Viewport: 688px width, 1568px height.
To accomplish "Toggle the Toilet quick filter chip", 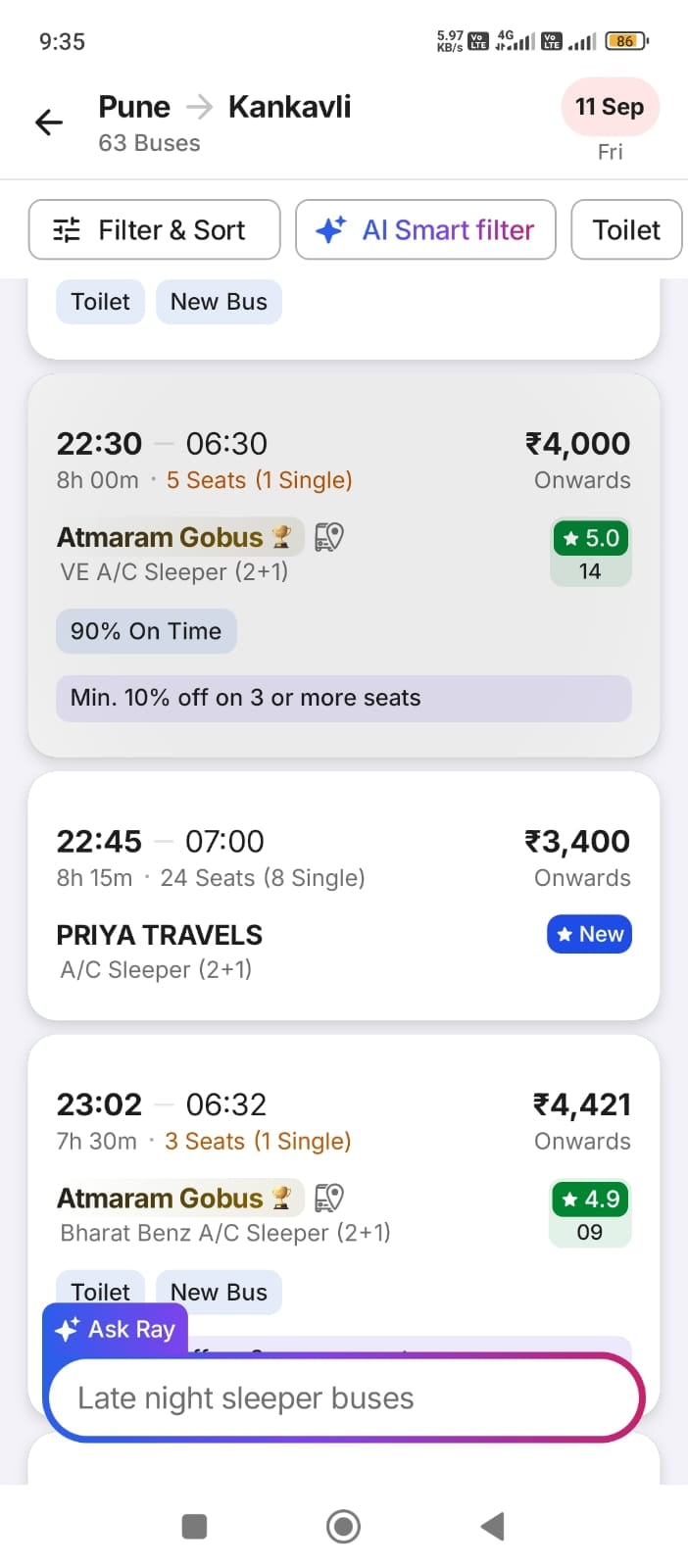I will (x=626, y=230).
